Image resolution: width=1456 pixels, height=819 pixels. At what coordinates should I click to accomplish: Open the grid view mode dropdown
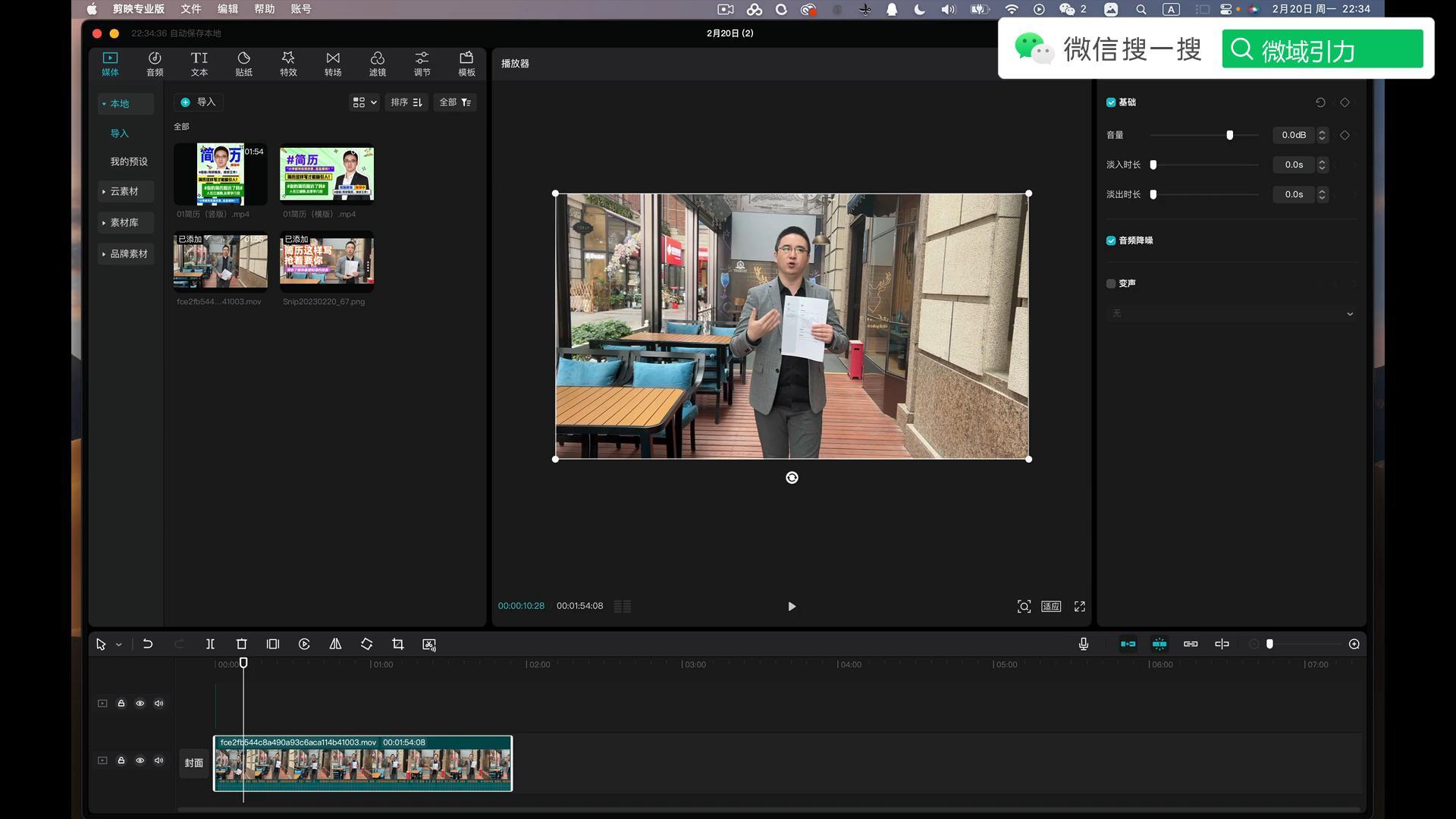pos(364,102)
